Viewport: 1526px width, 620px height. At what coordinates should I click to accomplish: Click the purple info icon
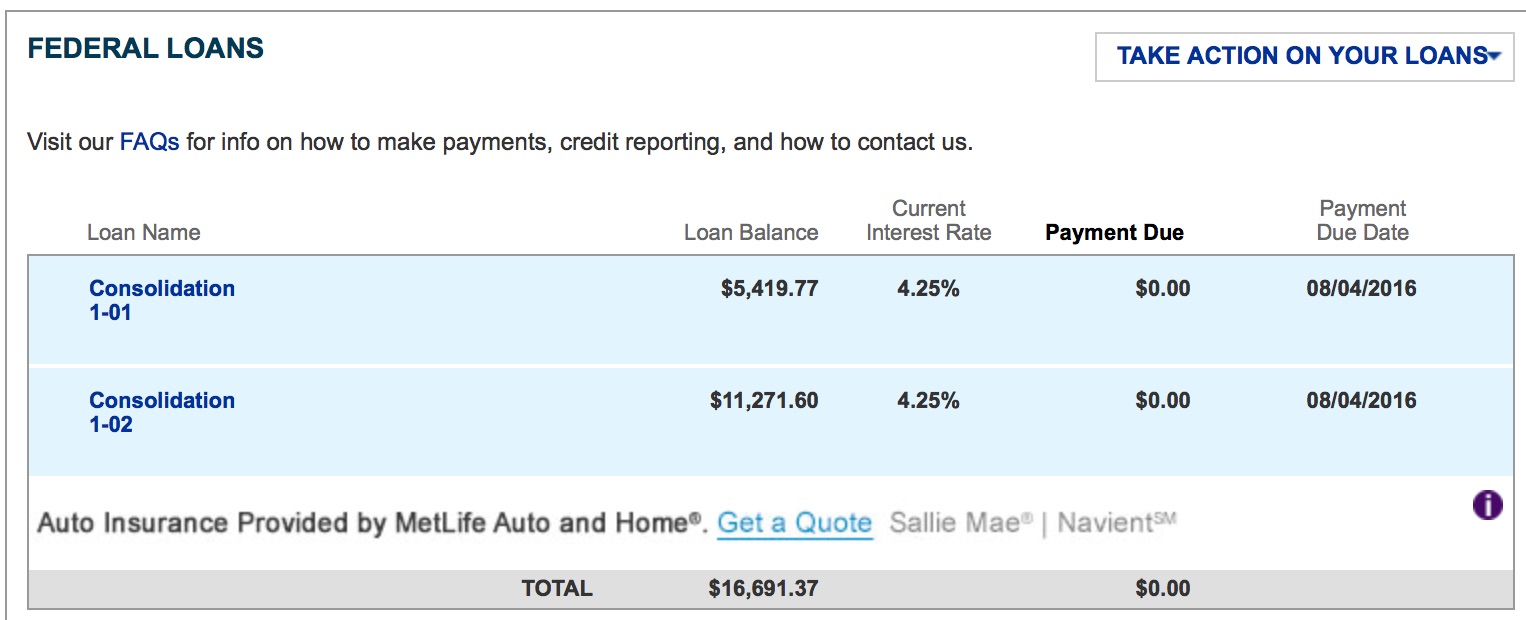[x=1487, y=505]
